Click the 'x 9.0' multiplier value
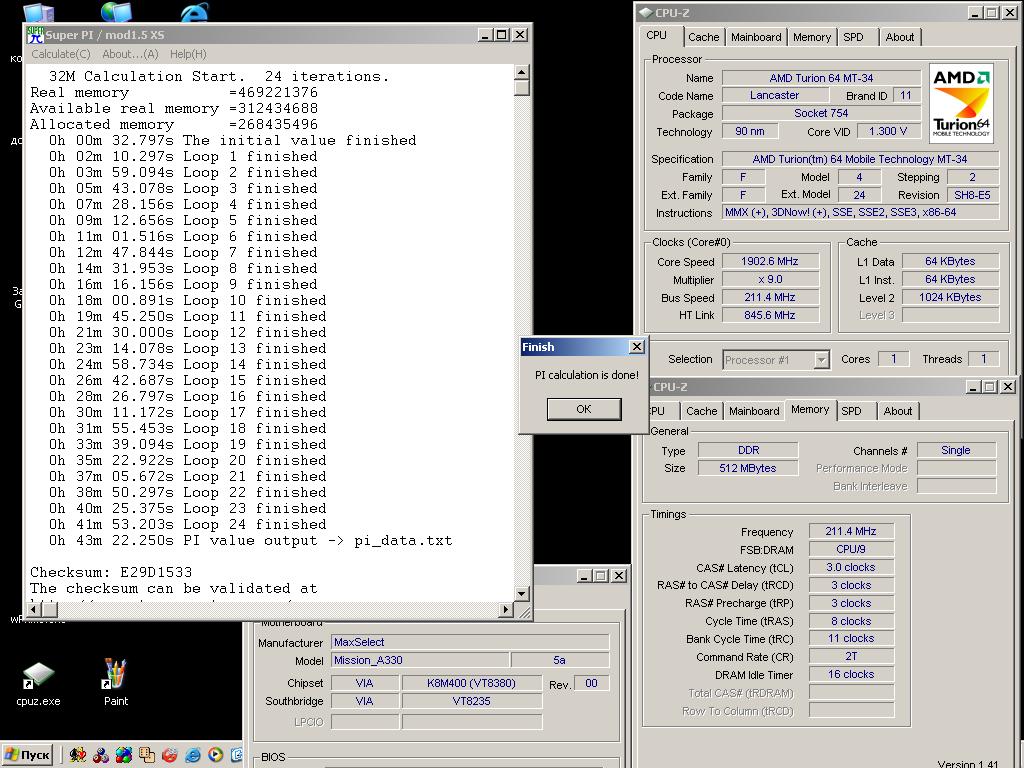Viewport: 1024px width, 768px height. click(769, 279)
